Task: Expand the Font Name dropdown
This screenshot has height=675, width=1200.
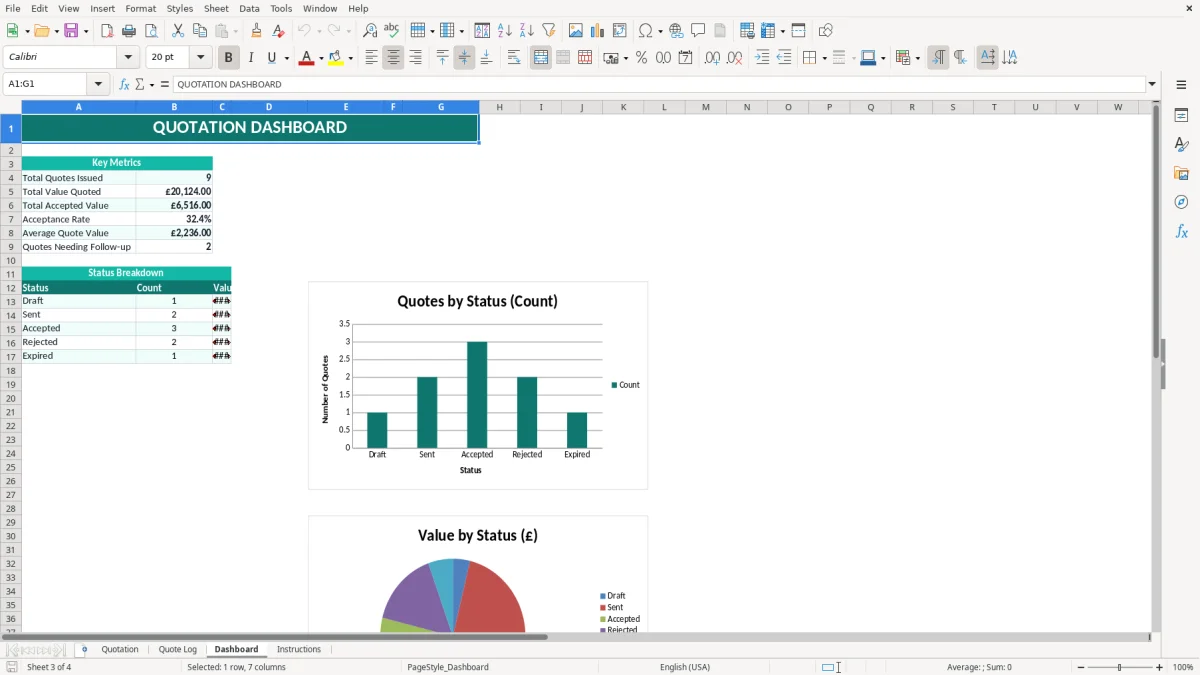Action: pos(128,58)
